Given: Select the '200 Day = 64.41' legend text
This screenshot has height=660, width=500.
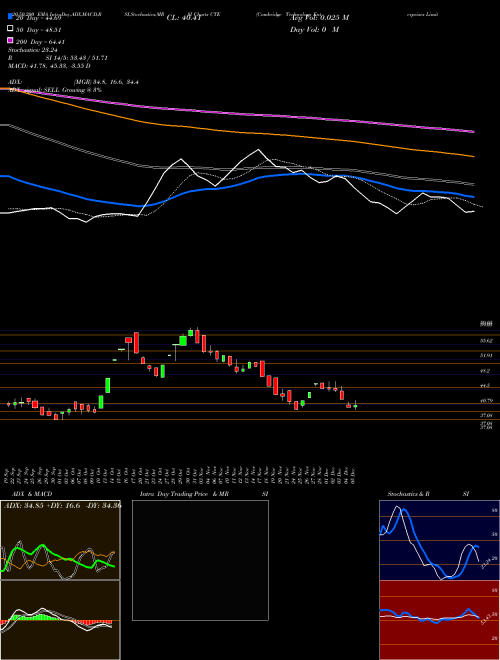Looking at the screenshot, I should point(40,42).
